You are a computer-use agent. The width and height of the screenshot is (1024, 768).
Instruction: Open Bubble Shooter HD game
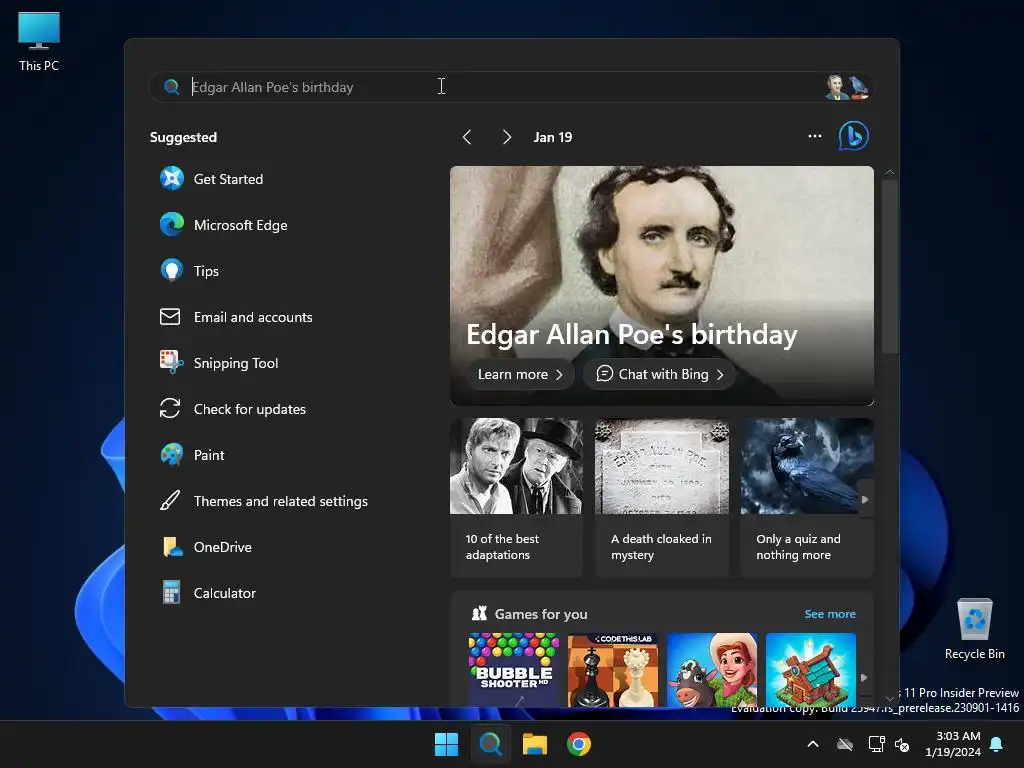click(514, 670)
